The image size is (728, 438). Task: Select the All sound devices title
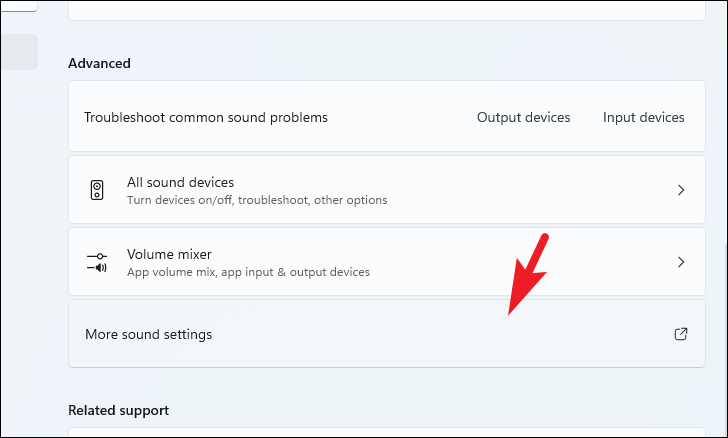point(180,182)
